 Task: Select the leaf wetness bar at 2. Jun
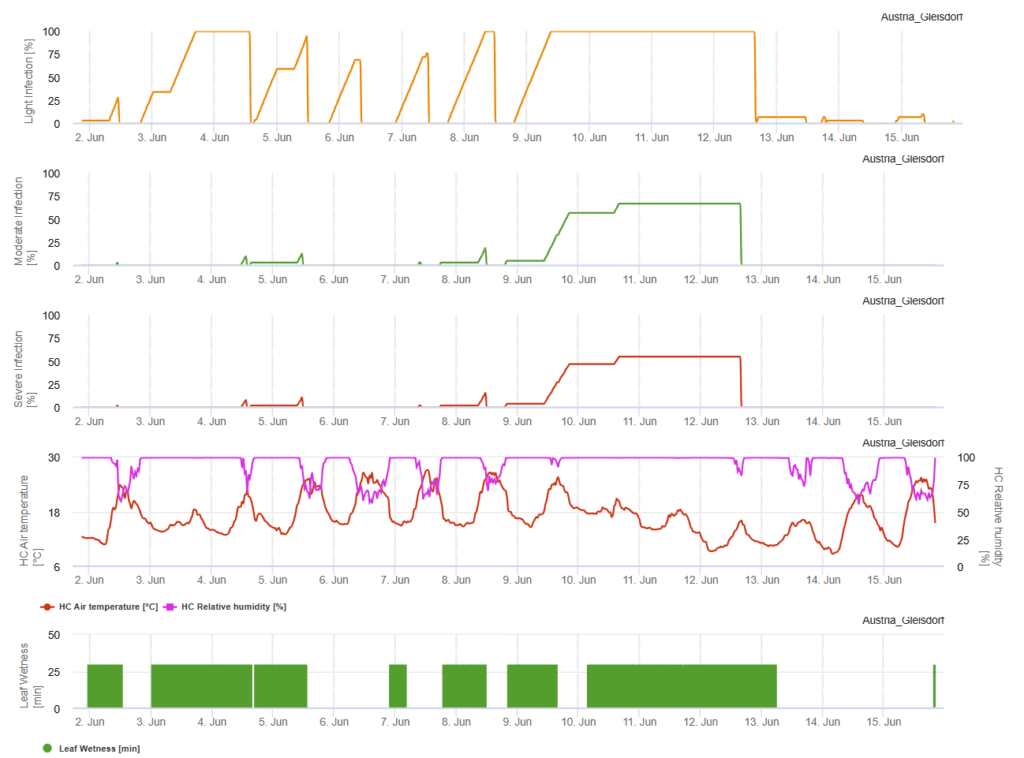(105, 686)
